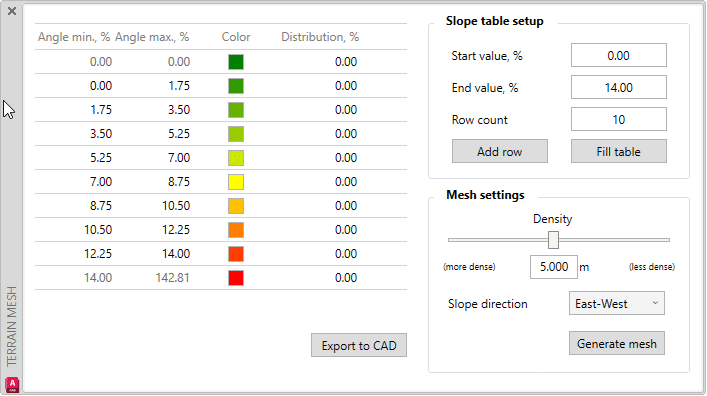
Task: Click the AutoCAD logo icon on sidebar
Action: point(12,385)
